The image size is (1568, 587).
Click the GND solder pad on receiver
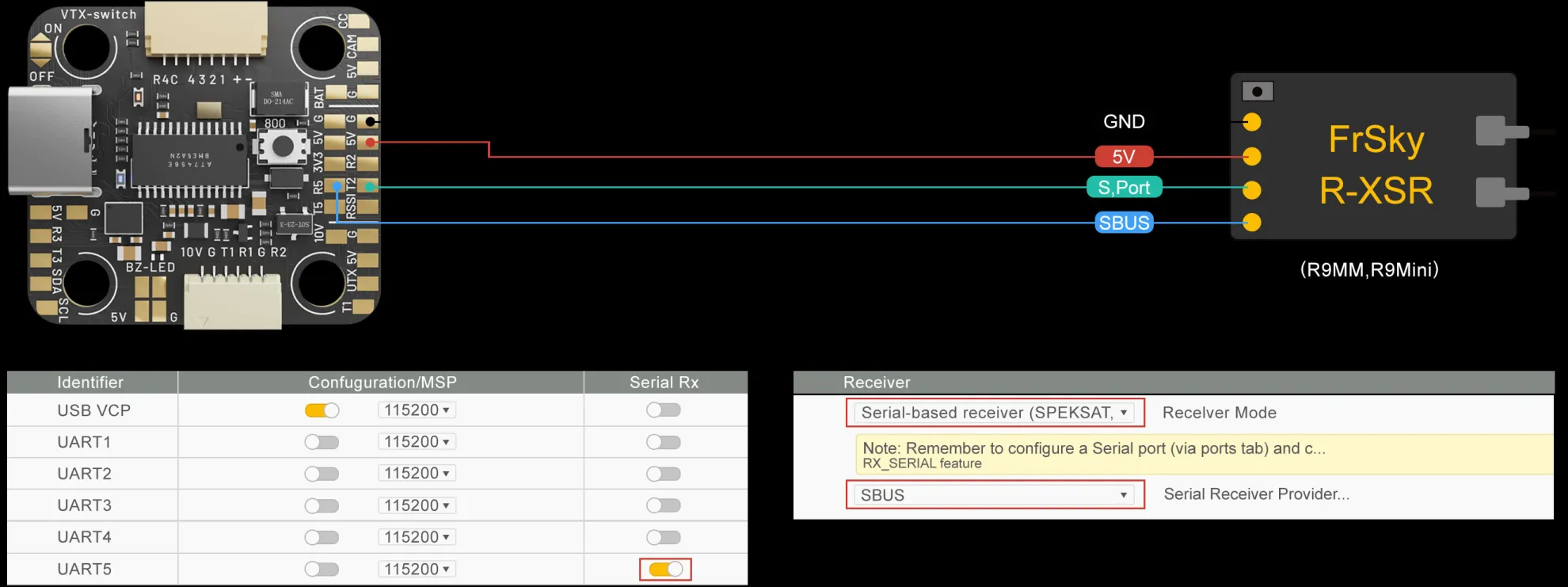click(x=1251, y=122)
